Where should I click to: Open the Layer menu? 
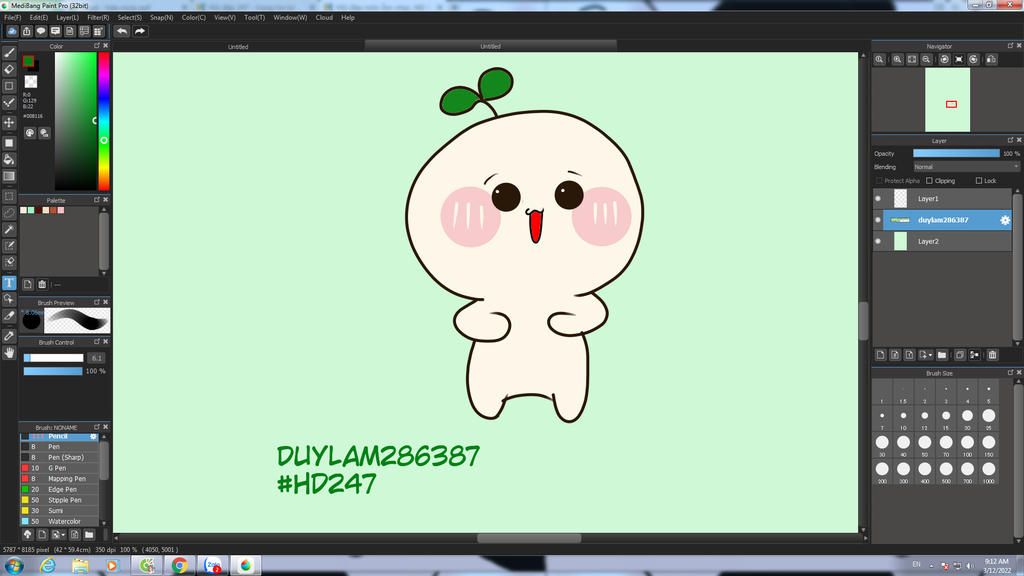coord(67,18)
